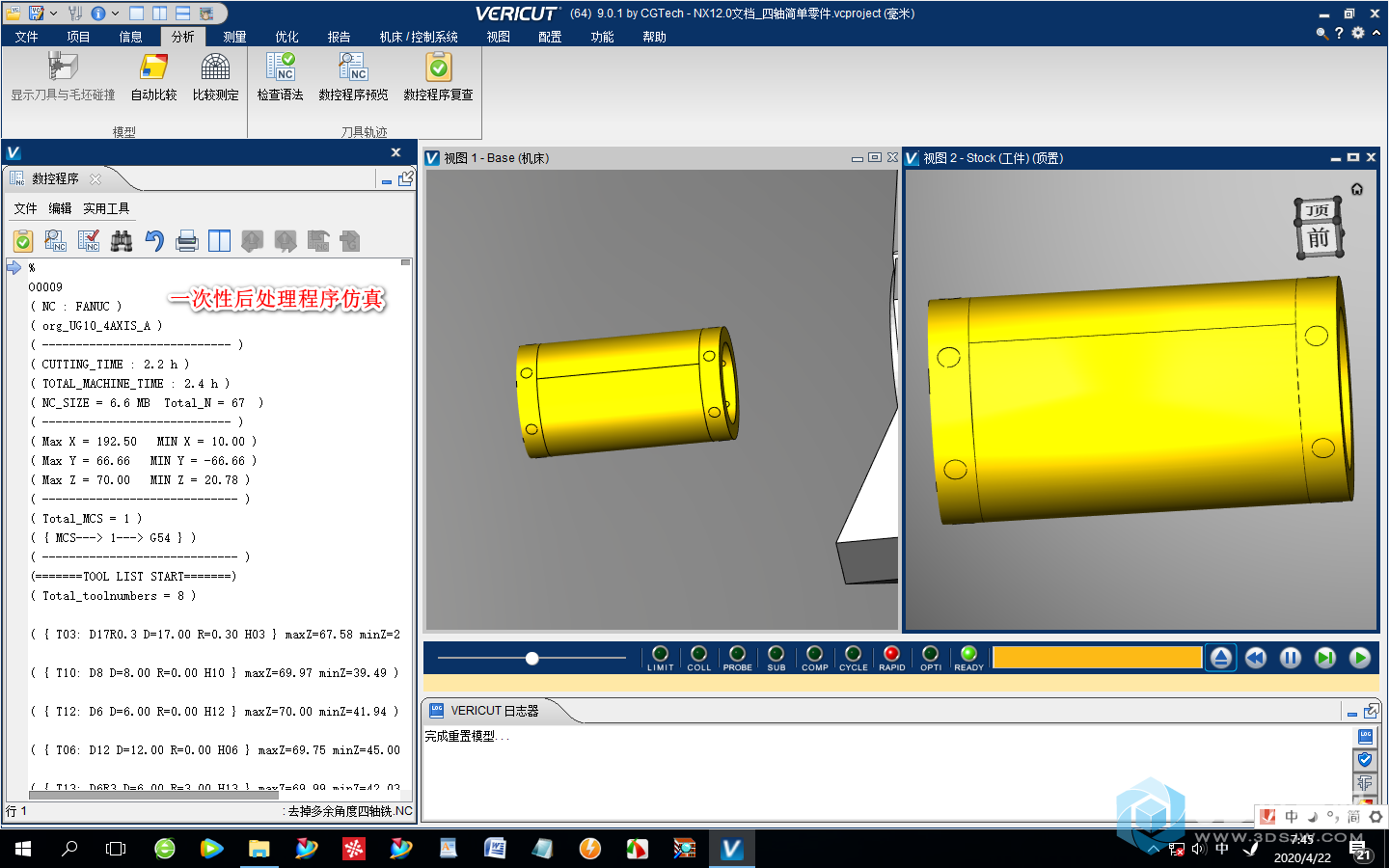Open the 编辑 menu in NC program panel
The height and width of the screenshot is (868, 1389).
point(61,208)
